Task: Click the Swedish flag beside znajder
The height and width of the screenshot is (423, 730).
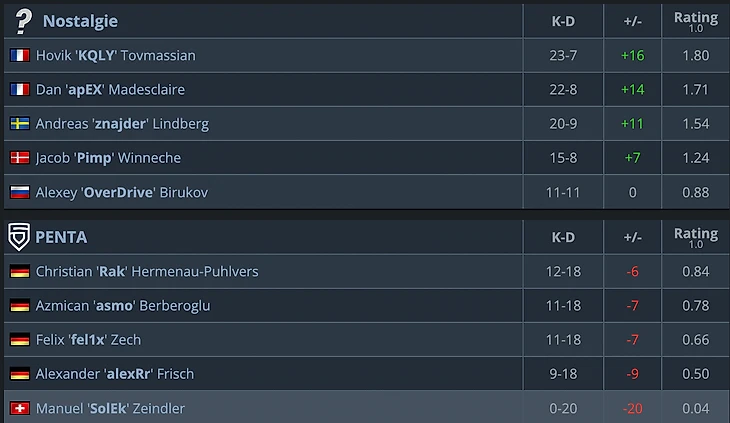Action: click(x=20, y=123)
